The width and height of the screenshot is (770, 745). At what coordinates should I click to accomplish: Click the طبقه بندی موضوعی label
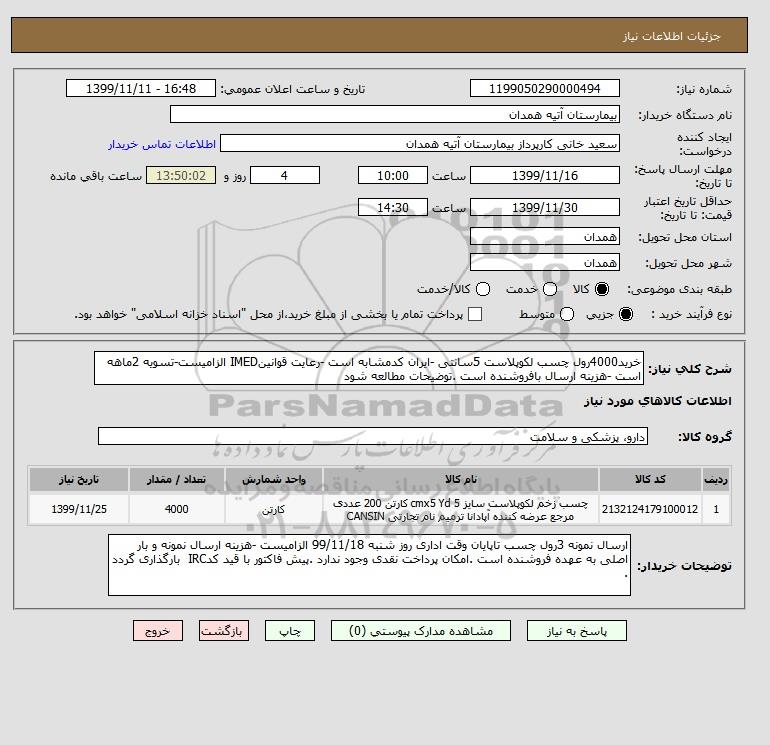pyautogui.click(x=680, y=289)
